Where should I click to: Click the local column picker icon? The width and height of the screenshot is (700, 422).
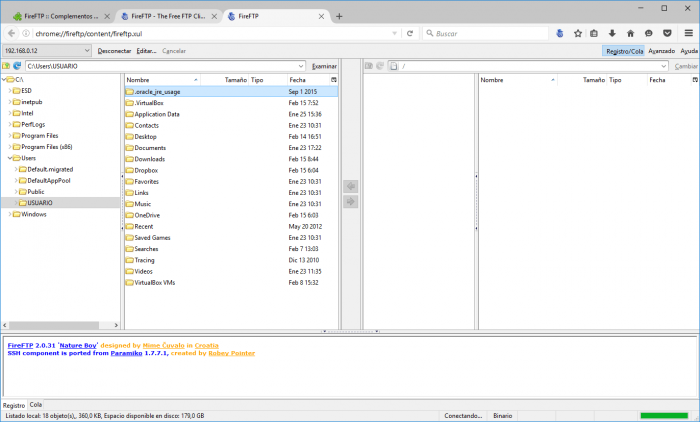(333, 80)
